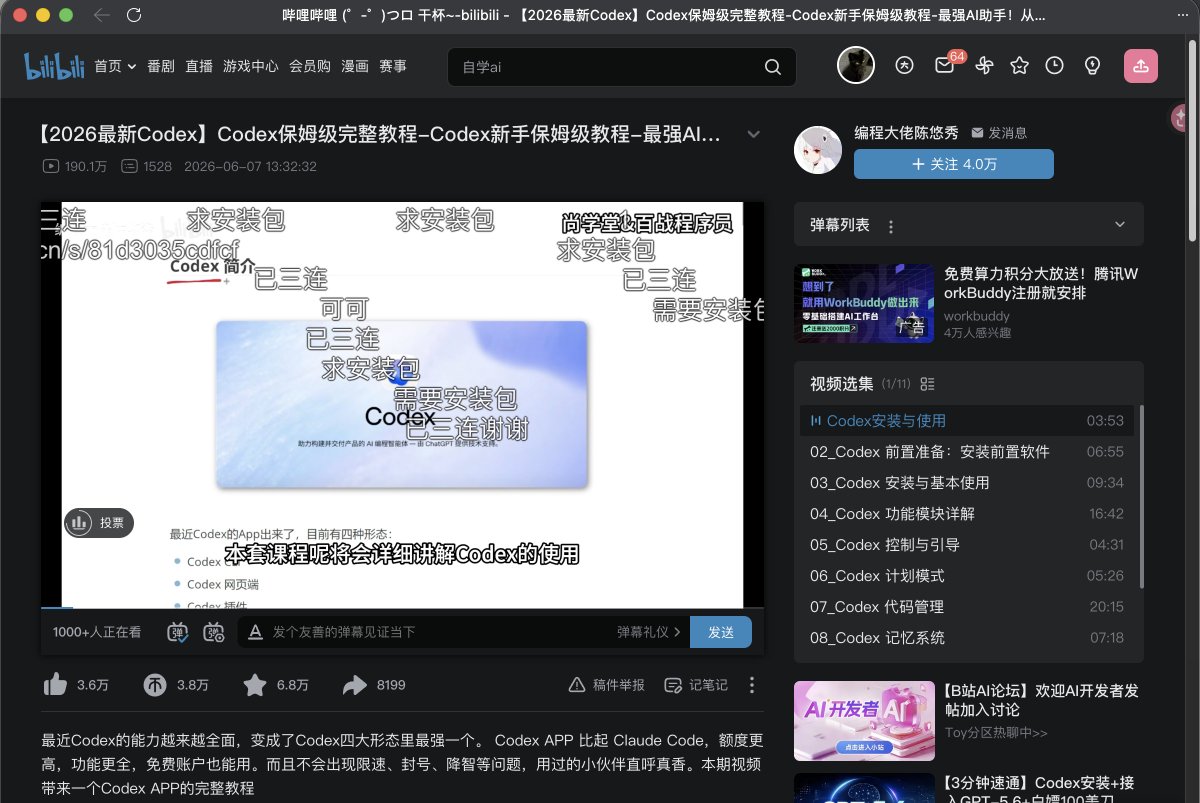Click 发送 to send danmaku
1200x803 pixels.
721,632
